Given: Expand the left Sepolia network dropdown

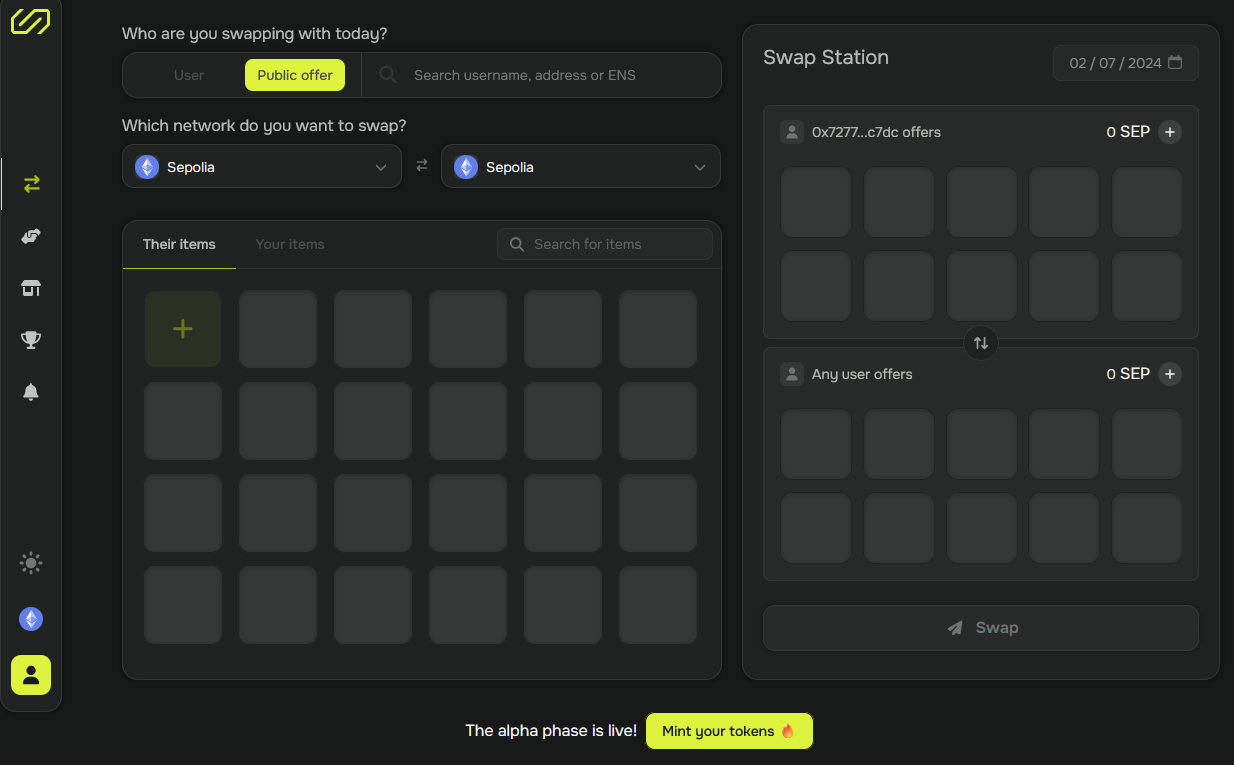Looking at the screenshot, I should point(261,167).
